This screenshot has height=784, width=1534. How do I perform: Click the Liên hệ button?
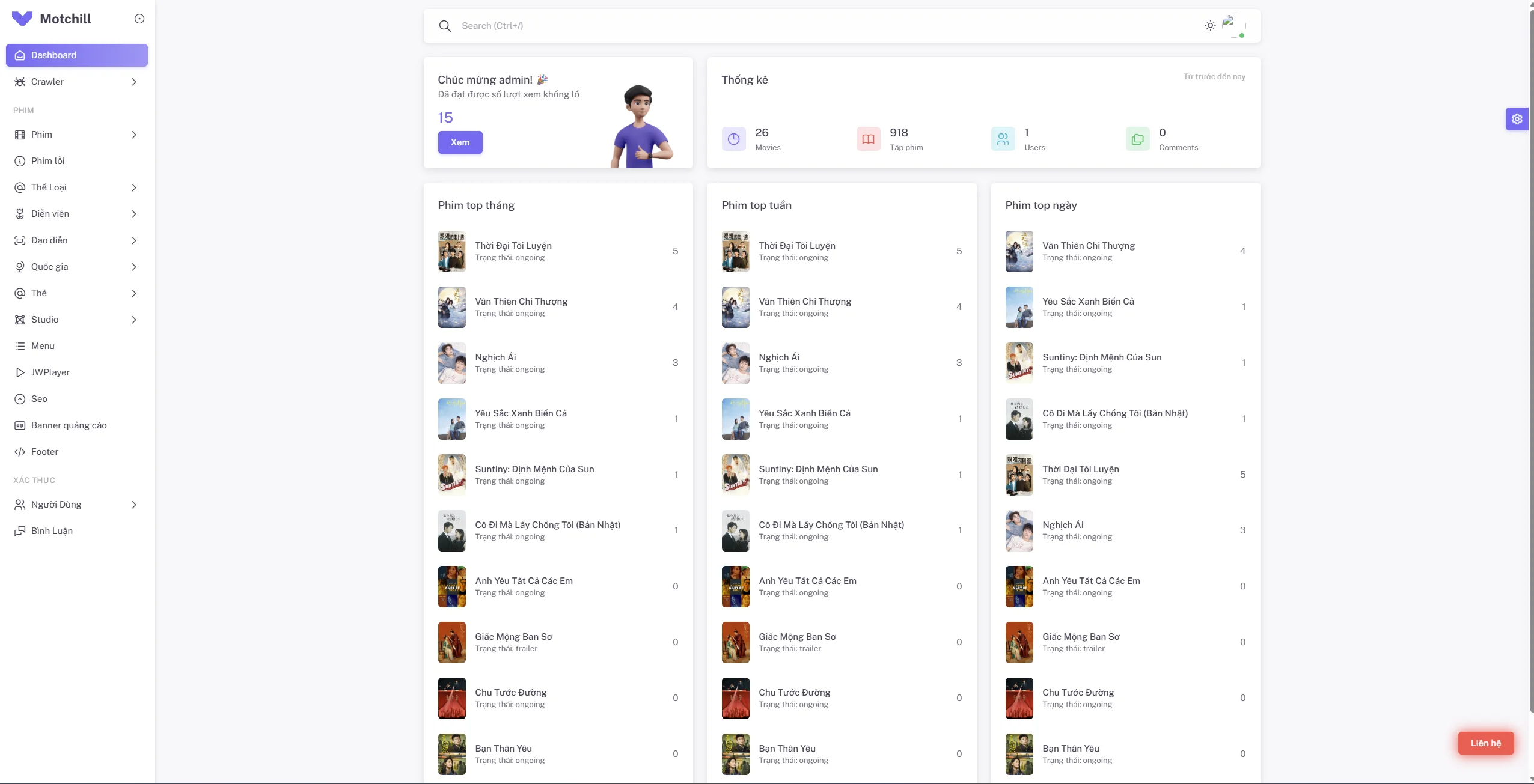point(1485,743)
